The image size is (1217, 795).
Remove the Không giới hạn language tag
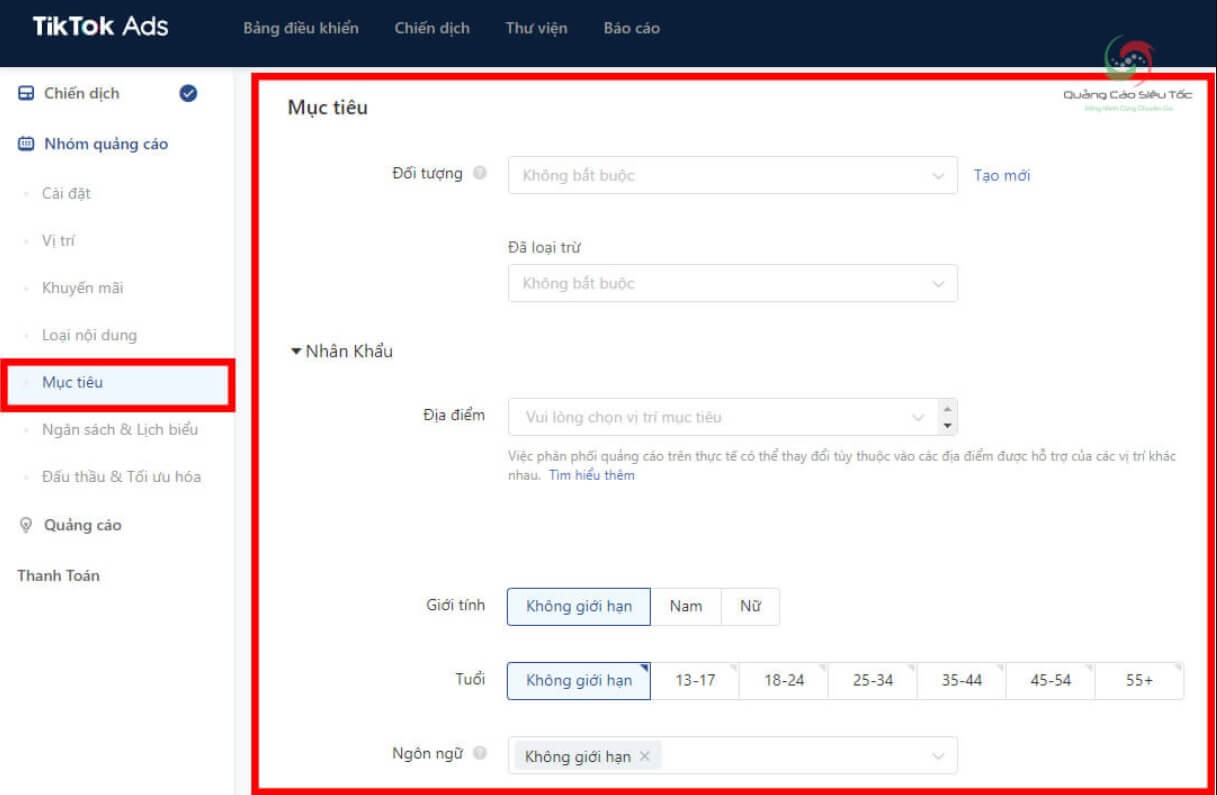645,757
